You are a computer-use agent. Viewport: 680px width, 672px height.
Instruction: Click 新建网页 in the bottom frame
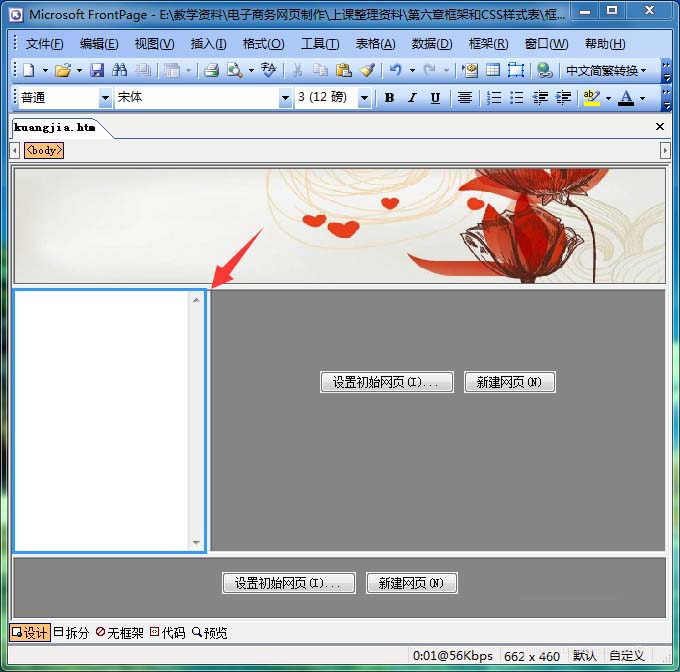[x=412, y=583]
